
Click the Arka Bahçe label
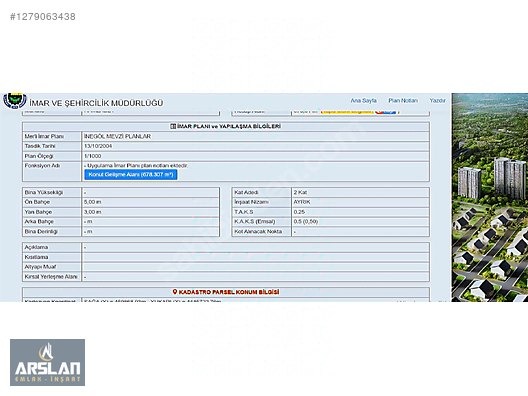pyautogui.click(x=39, y=222)
